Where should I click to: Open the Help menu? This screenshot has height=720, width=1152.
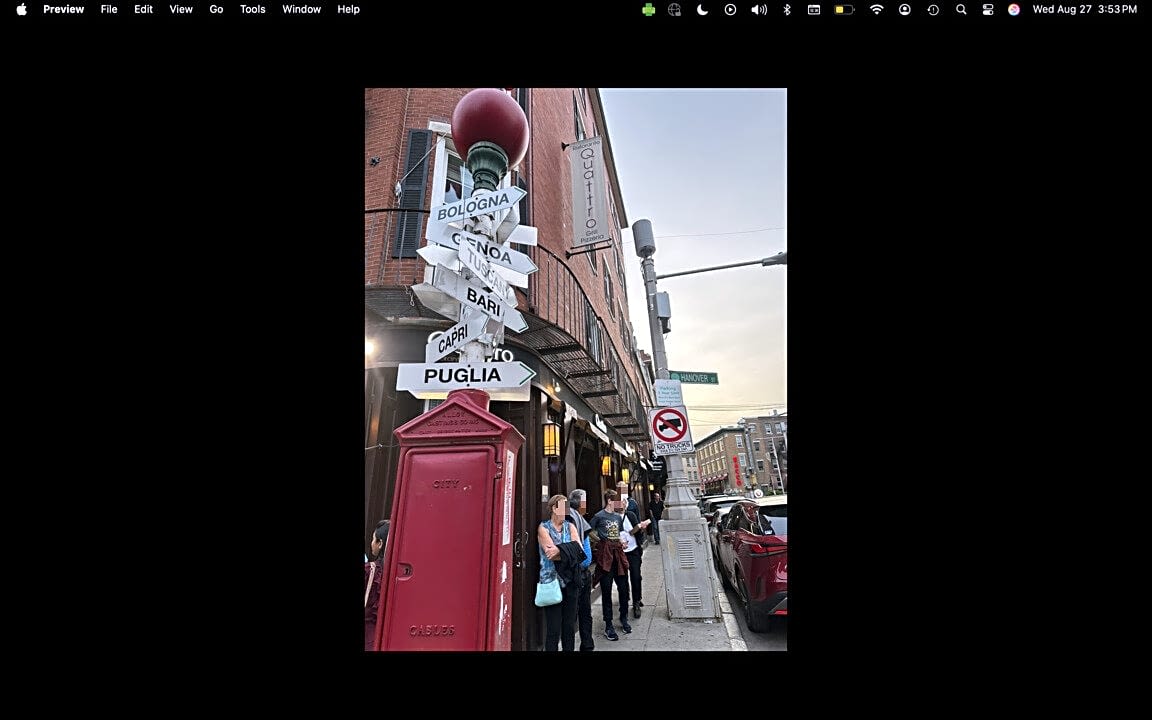(x=347, y=9)
